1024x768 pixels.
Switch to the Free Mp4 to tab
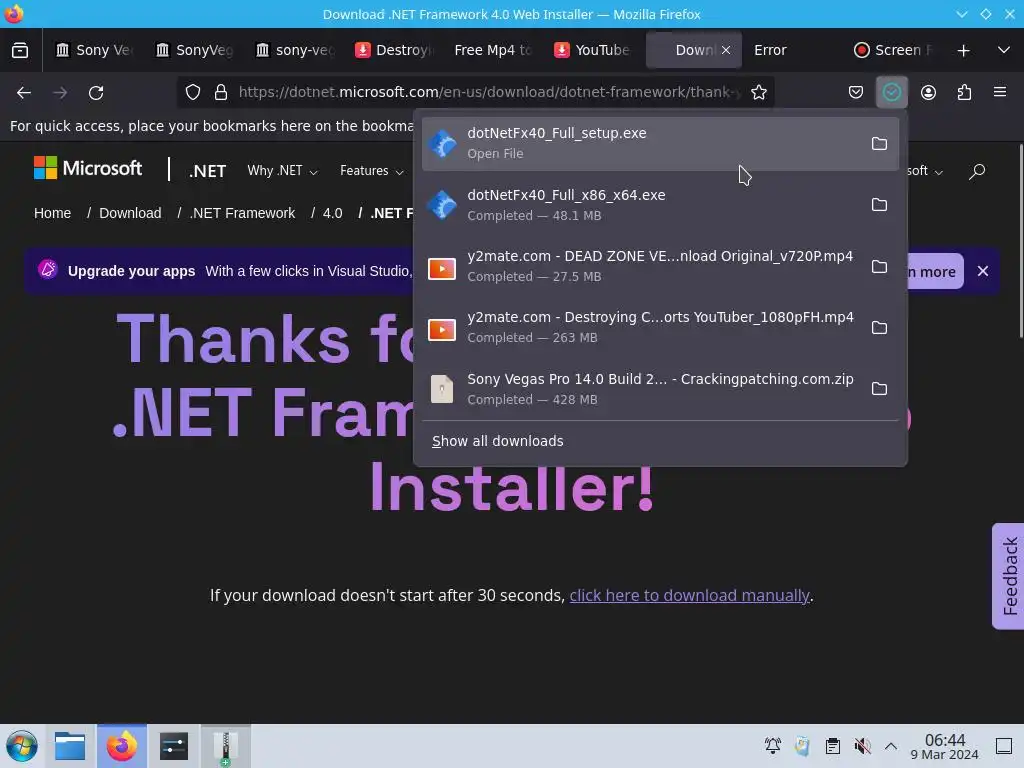[494, 50]
